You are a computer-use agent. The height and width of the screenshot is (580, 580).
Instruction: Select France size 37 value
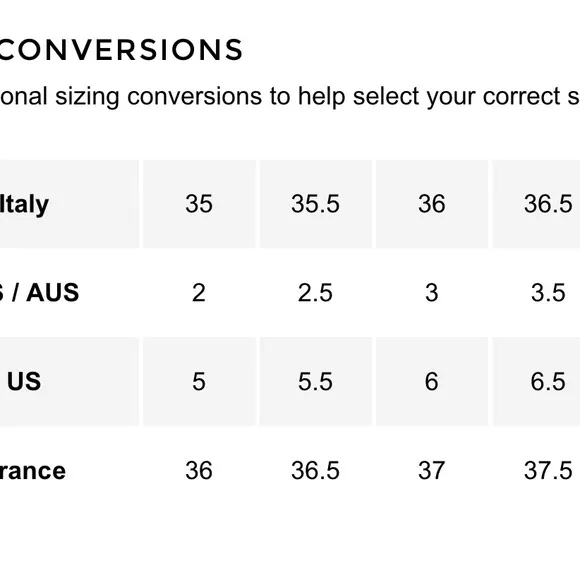(432, 471)
